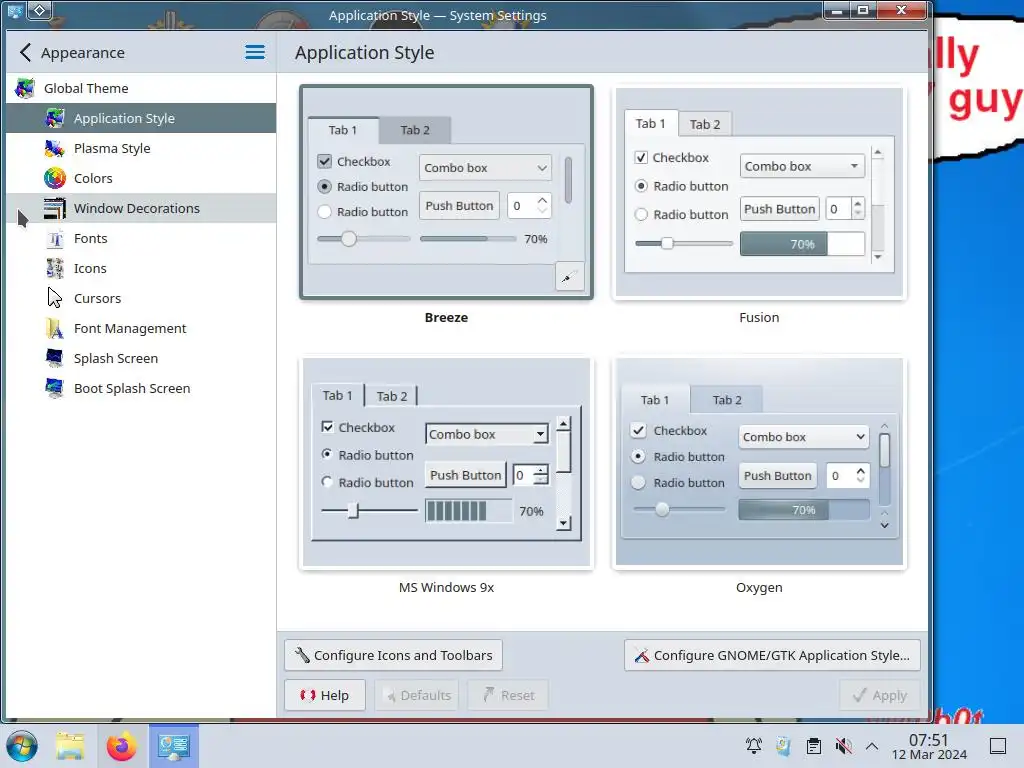Go back using the Appearance back arrow
Image resolution: width=1024 pixels, height=768 pixels.
pyautogui.click(x=25, y=52)
